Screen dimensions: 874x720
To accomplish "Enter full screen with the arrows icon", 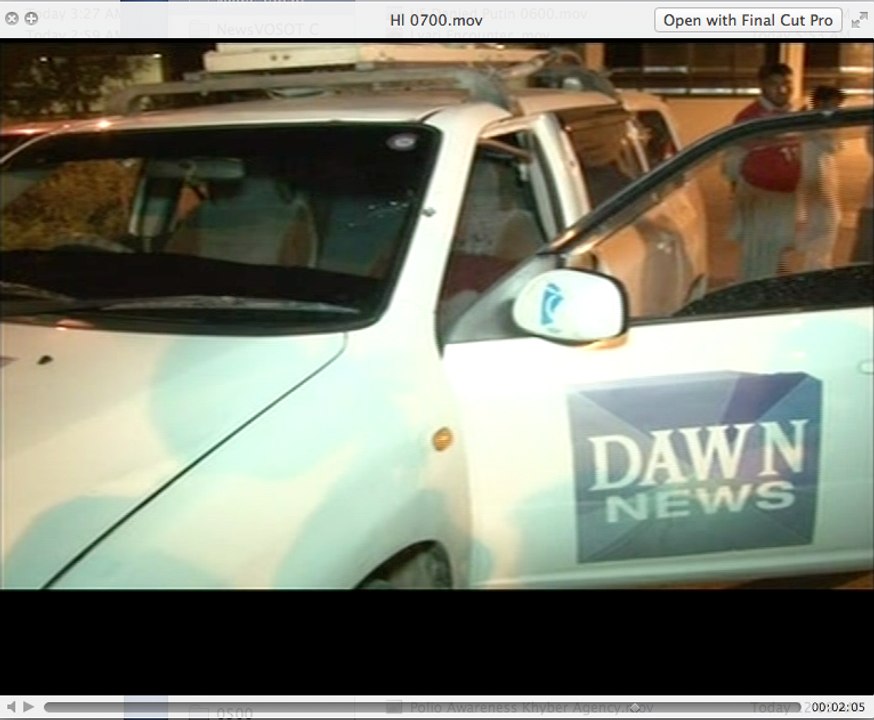I will 860,21.
